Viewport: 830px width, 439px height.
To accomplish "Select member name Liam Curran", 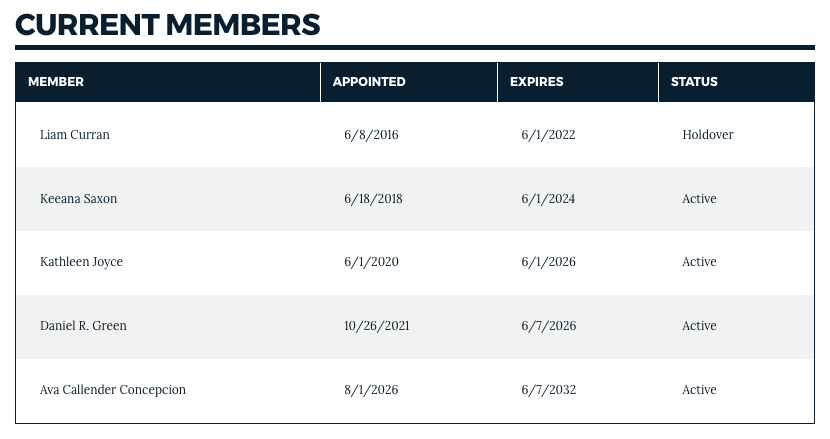I will (x=75, y=135).
